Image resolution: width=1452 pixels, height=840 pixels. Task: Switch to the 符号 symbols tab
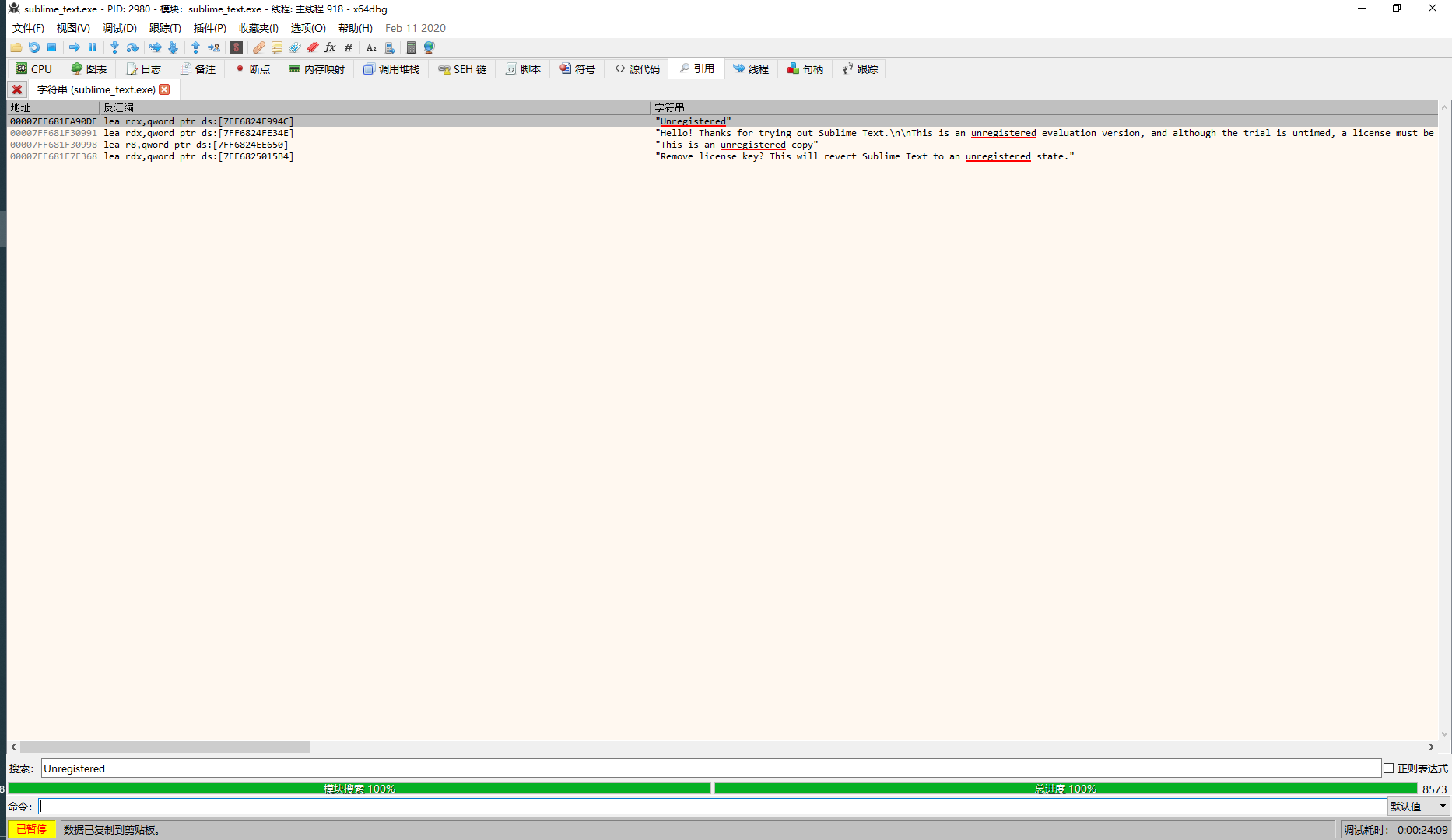pyautogui.click(x=578, y=69)
